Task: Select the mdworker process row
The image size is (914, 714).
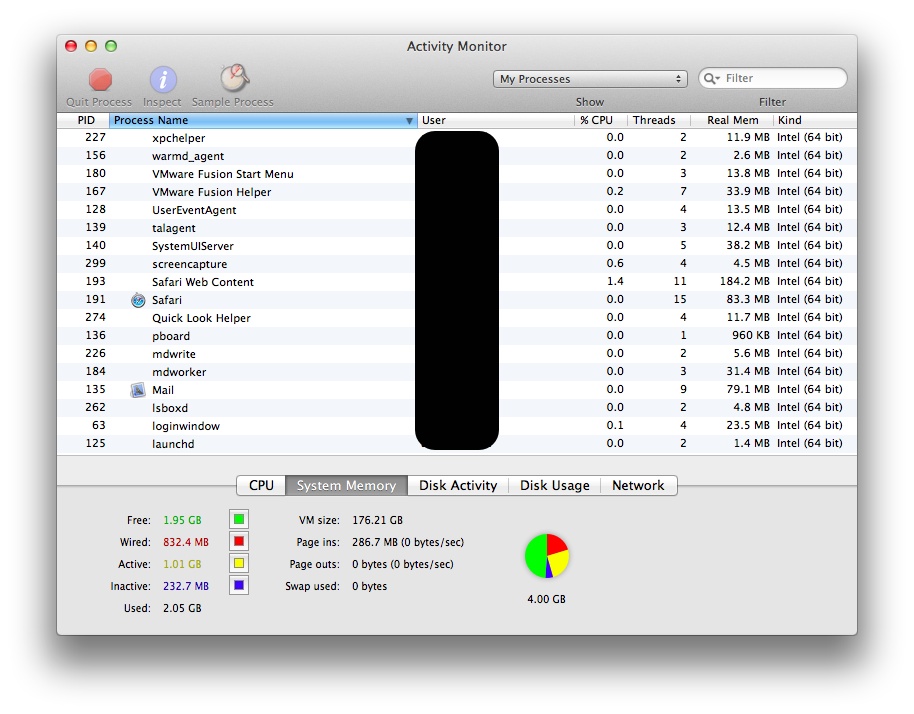Action: point(456,372)
